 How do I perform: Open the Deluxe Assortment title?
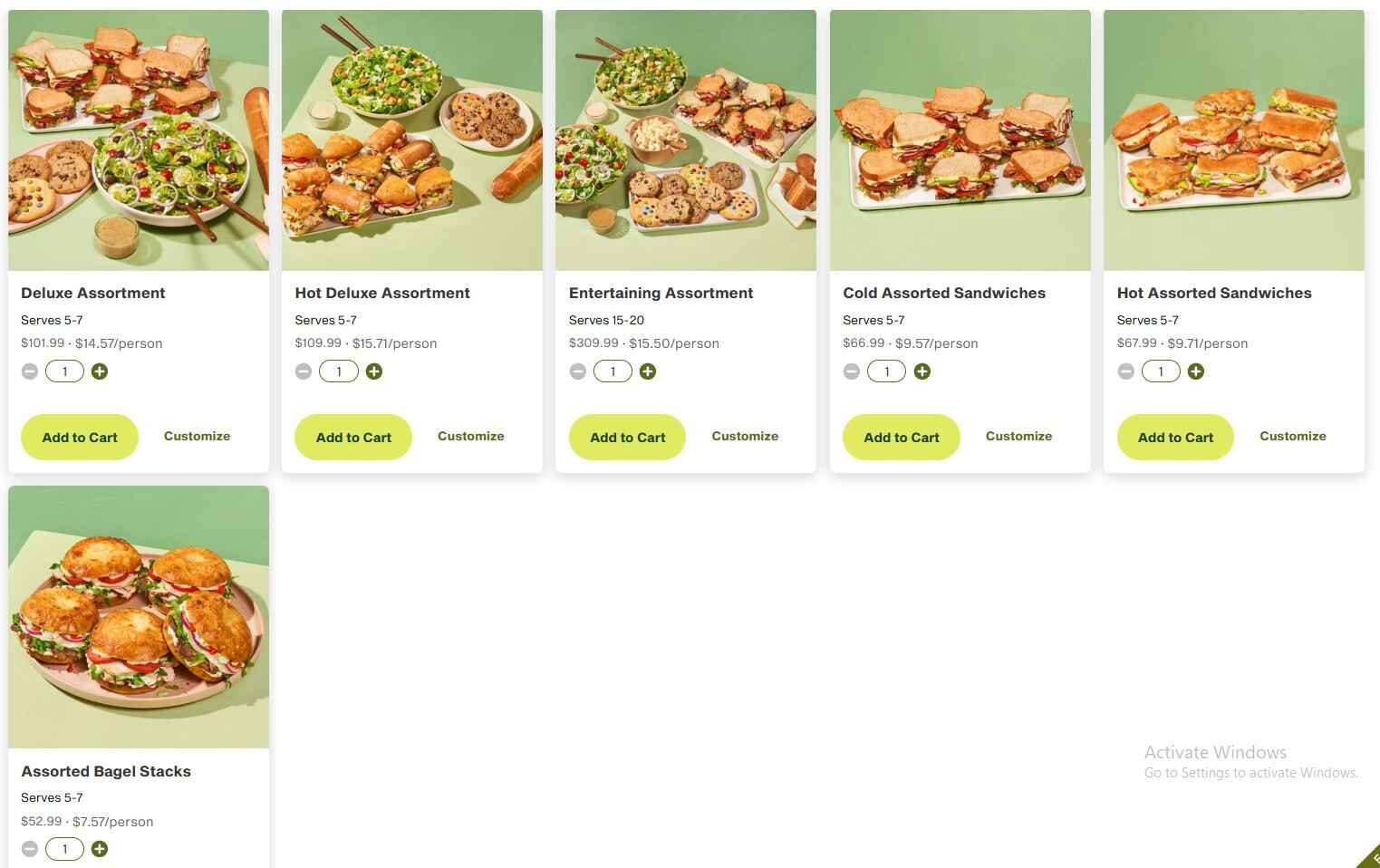click(x=92, y=293)
